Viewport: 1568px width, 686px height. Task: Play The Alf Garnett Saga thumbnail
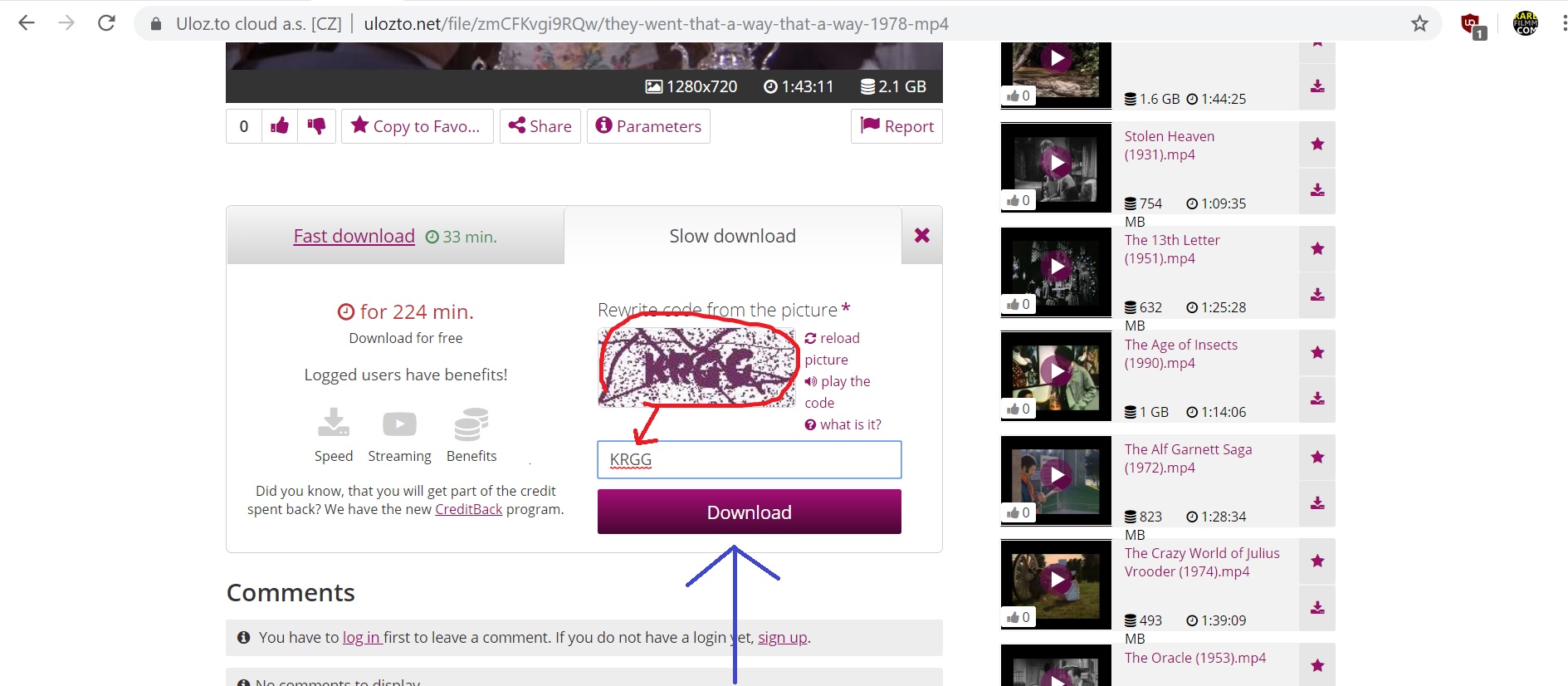1056,475
